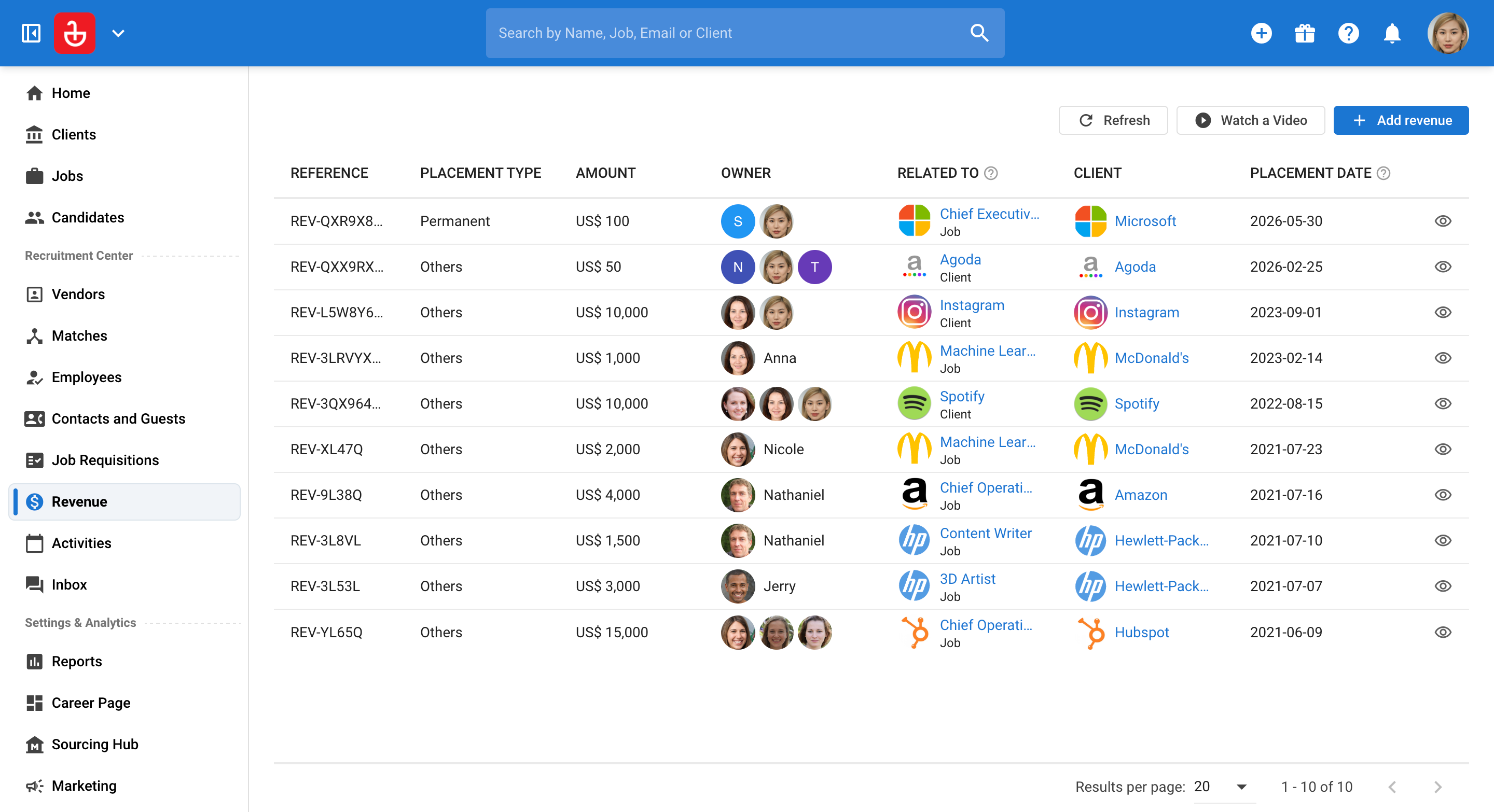Collapse the sidebar panel icon
This screenshot has height=812, width=1494.
[31, 33]
